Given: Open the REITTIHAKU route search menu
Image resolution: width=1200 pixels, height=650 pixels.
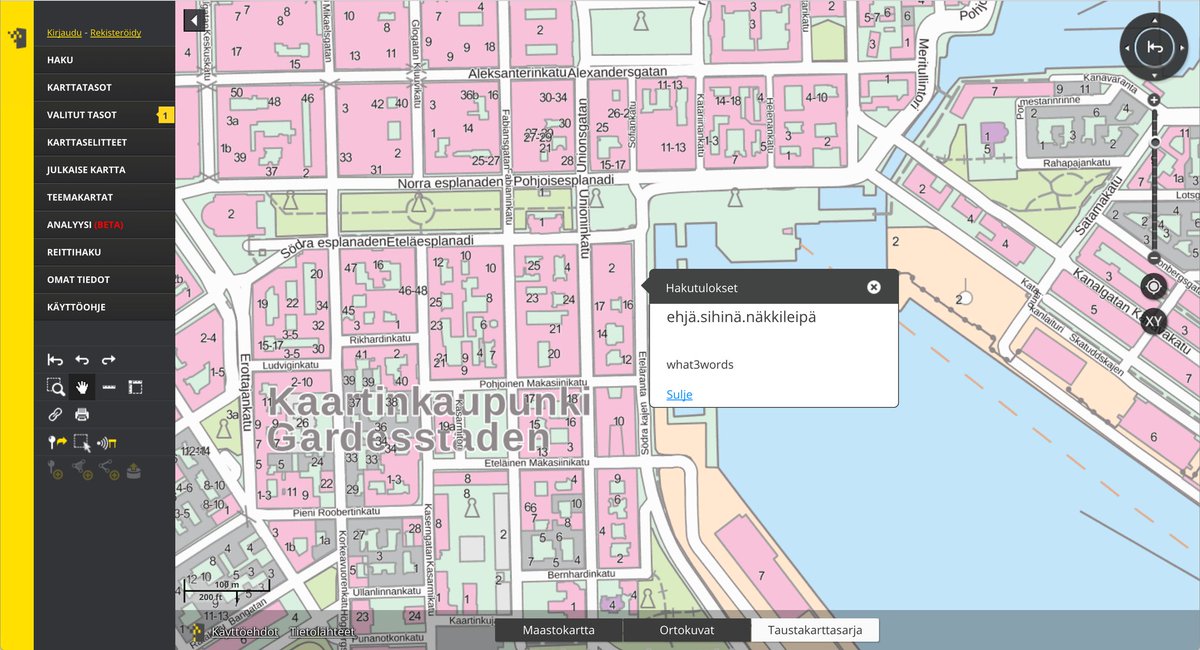Looking at the screenshot, I should click(x=104, y=252).
